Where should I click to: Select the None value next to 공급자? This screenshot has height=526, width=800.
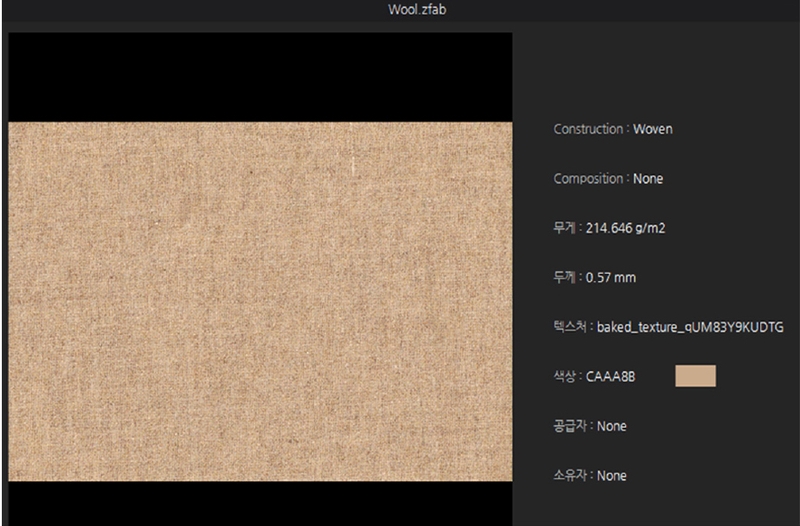(x=612, y=426)
